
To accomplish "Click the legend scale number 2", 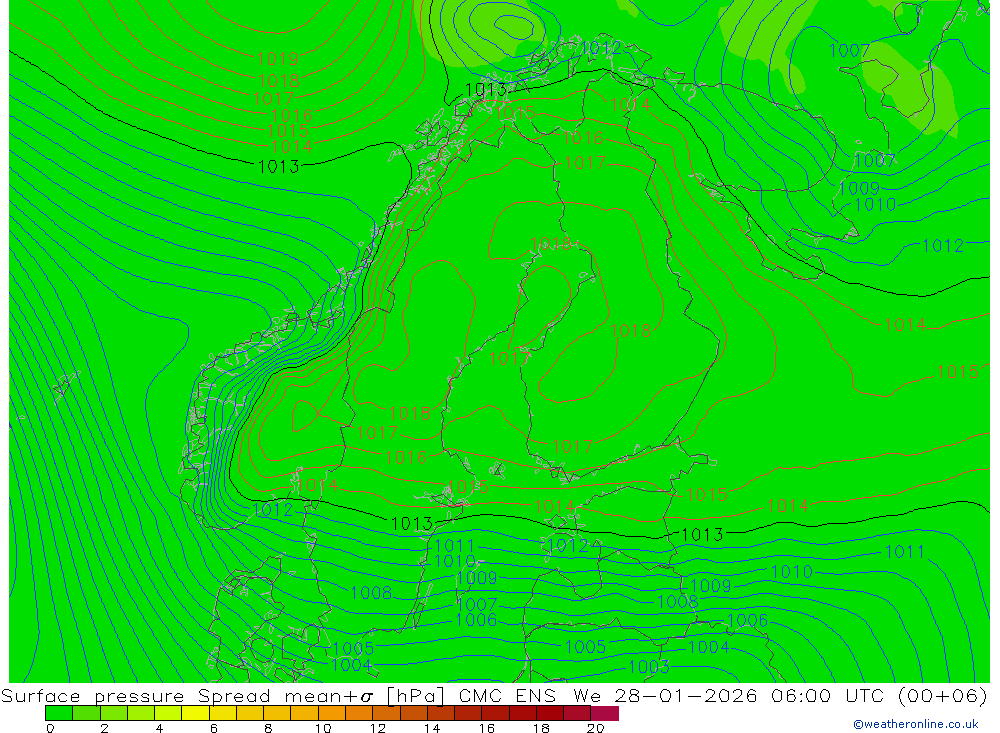I will tap(105, 728).
